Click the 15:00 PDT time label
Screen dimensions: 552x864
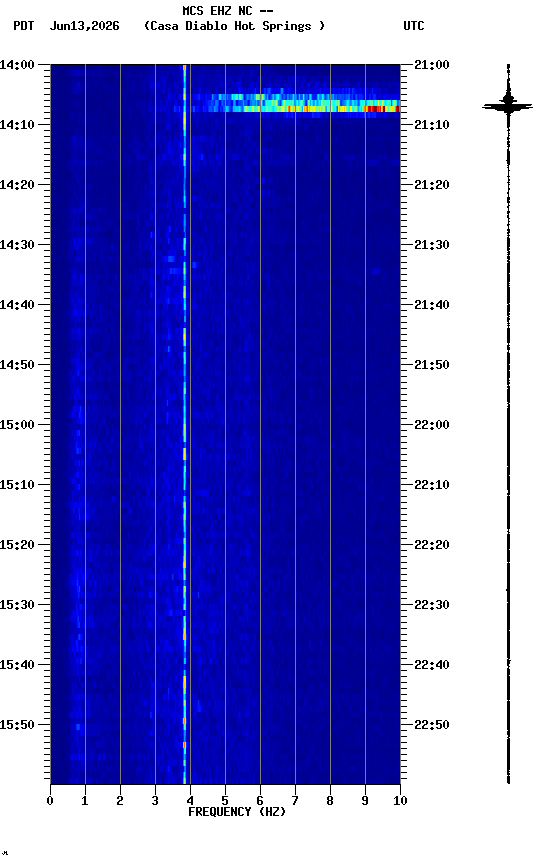pyautogui.click(x=17, y=425)
